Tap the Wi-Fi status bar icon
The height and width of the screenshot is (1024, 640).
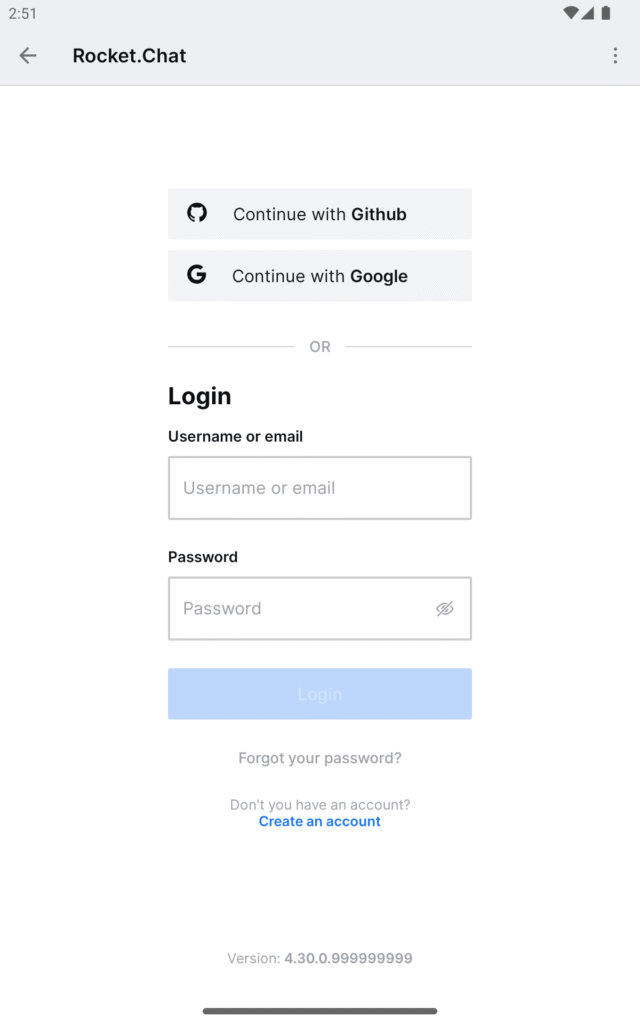click(571, 13)
